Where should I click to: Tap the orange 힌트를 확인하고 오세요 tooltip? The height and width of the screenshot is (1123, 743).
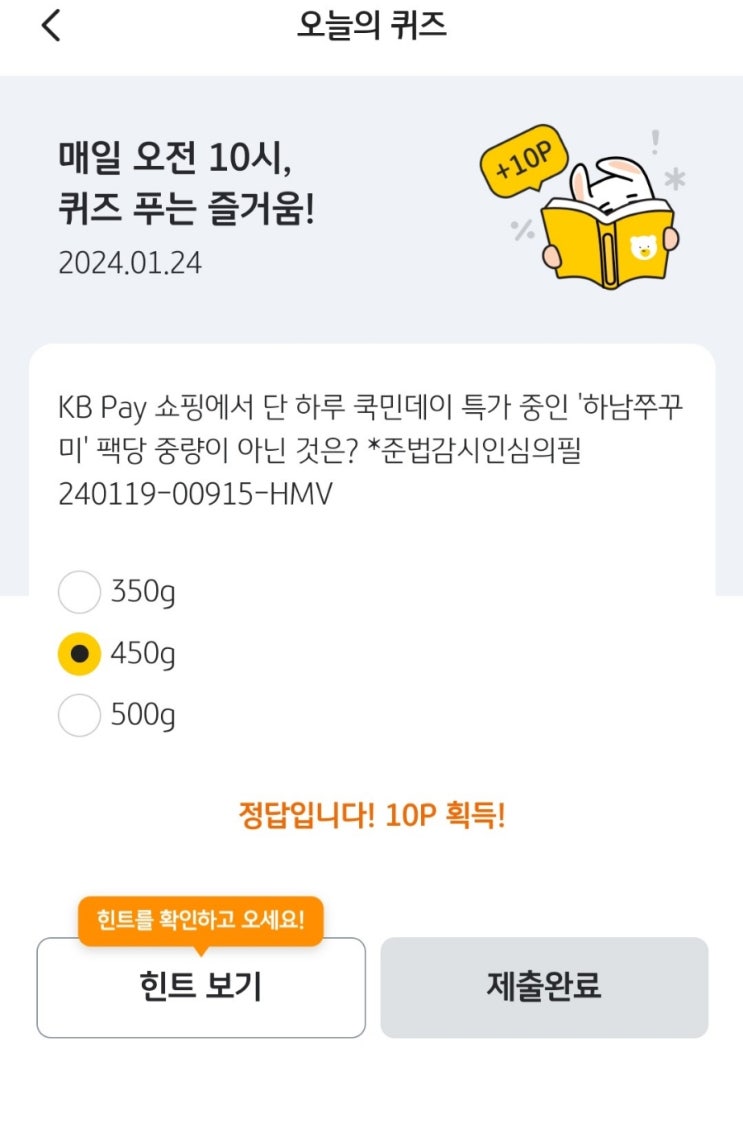pyautogui.click(x=201, y=920)
